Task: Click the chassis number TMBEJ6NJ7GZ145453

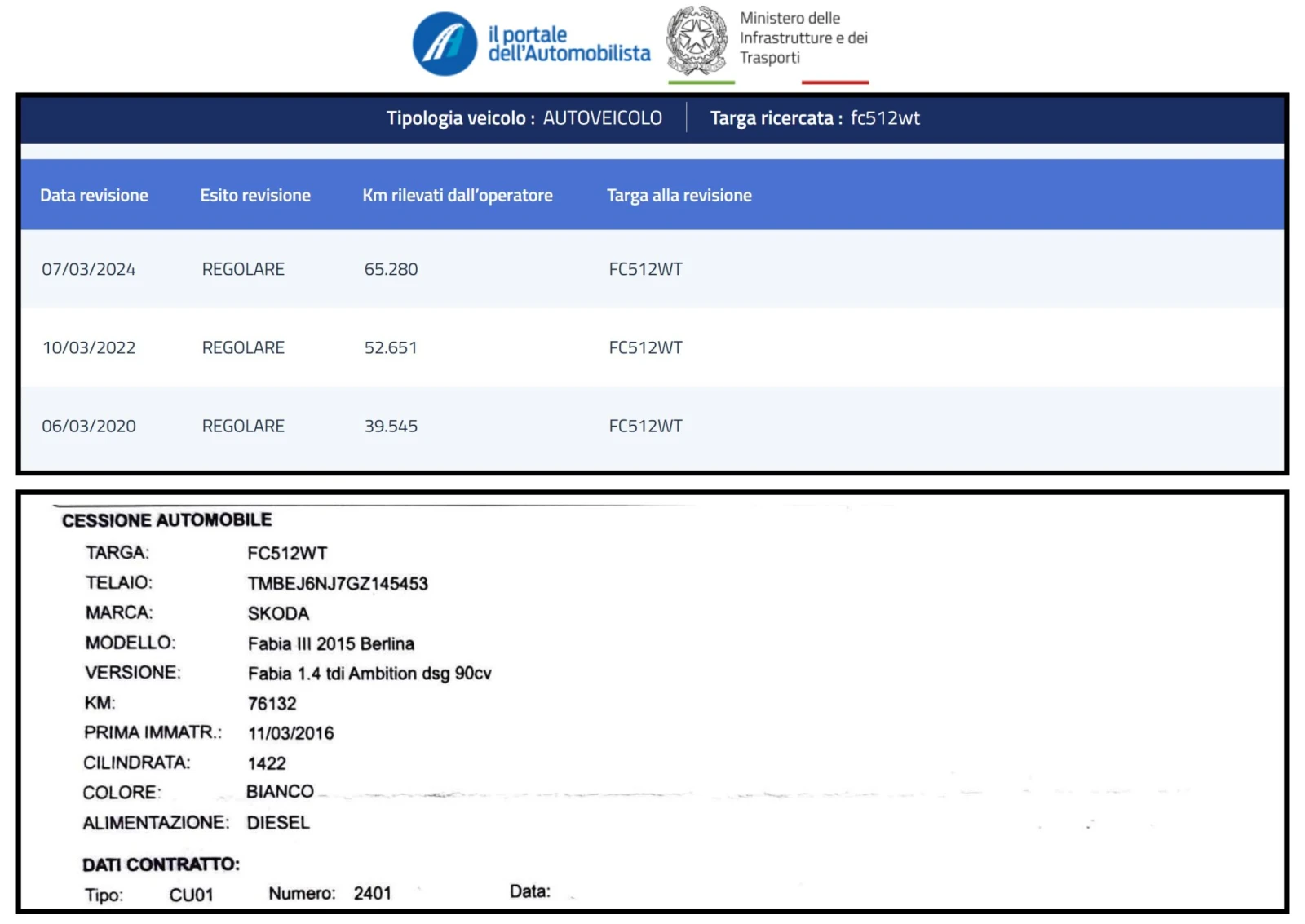Action: (338, 584)
